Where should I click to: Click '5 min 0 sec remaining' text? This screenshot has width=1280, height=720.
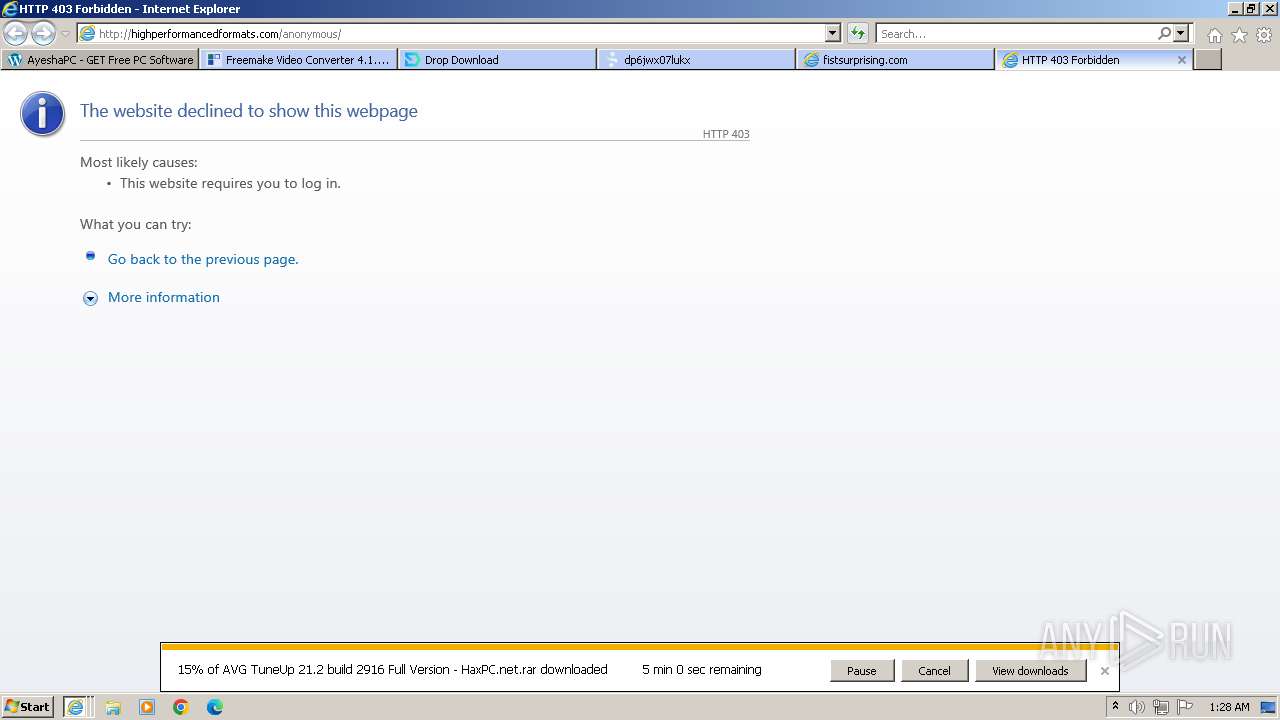pyautogui.click(x=702, y=670)
